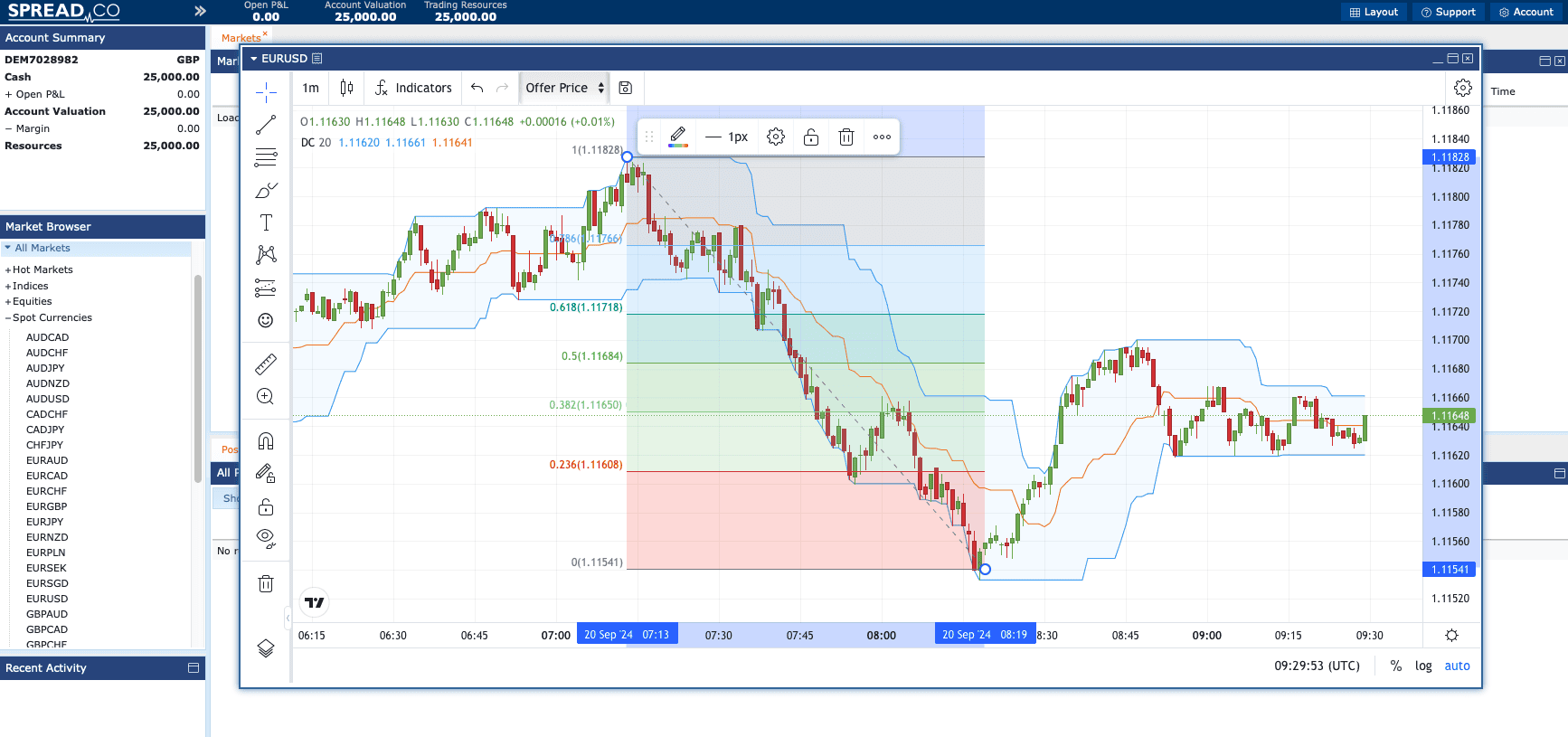1568x737 pixels.
Task: Open the object tree layers icon
Action: [x=266, y=648]
